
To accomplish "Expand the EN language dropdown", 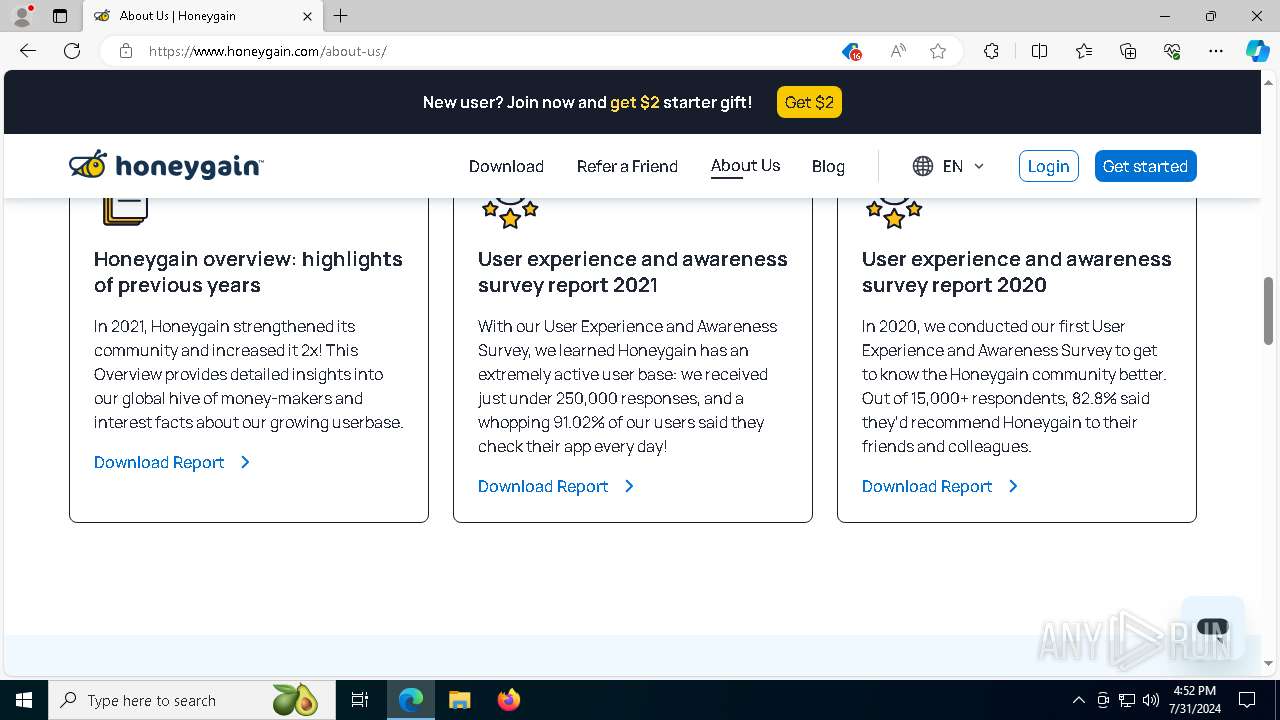I will click(964, 166).
